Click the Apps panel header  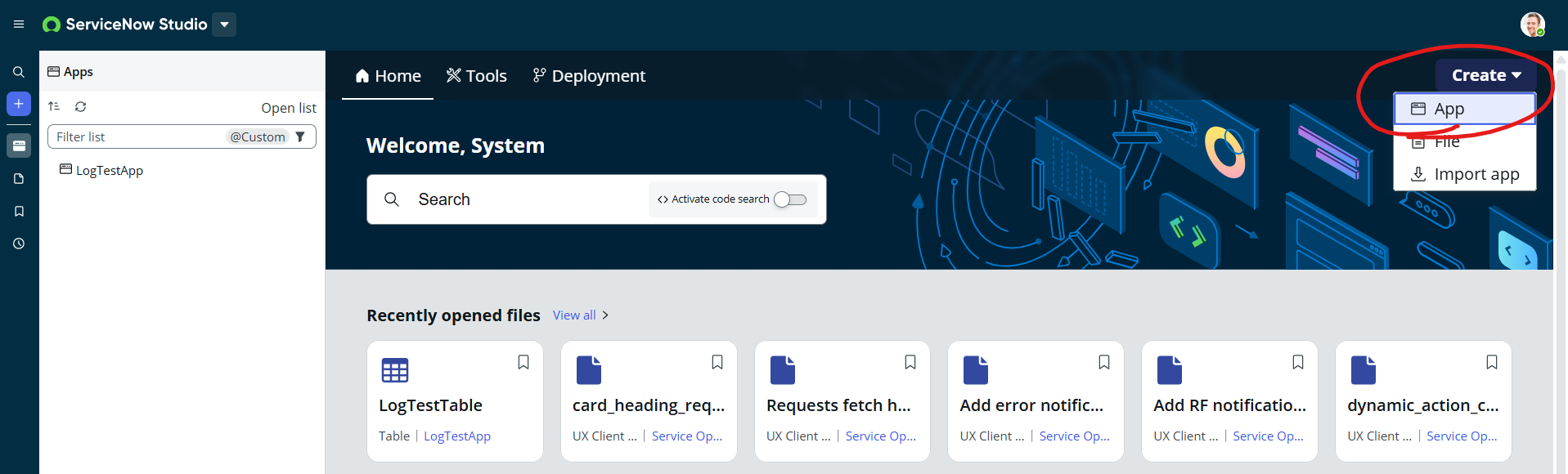click(x=70, y=72)
